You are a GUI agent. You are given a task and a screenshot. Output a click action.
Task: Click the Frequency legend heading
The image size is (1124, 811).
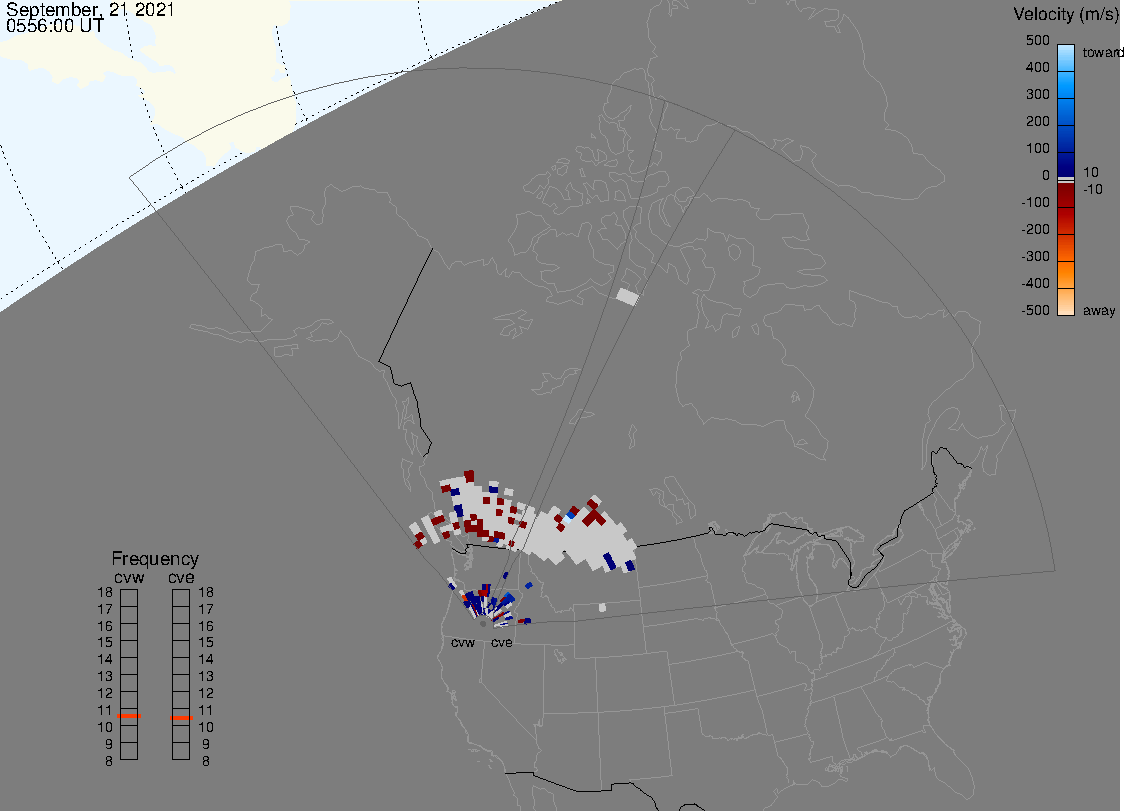click(x=155, y=559)
